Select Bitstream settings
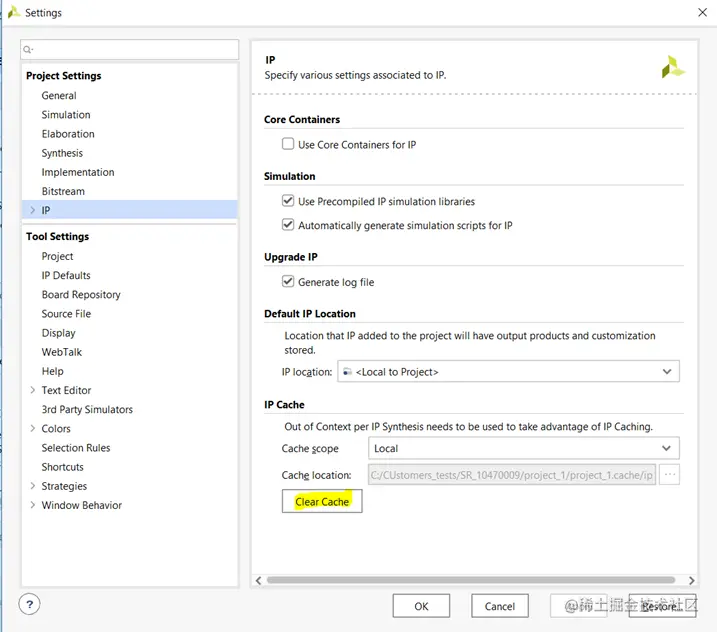Viewport: 717px width, 632px height. pos(63,191)
